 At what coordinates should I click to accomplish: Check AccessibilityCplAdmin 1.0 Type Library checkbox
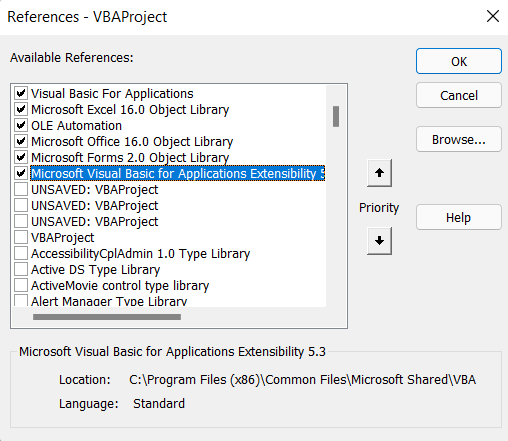tap(21, 253)
